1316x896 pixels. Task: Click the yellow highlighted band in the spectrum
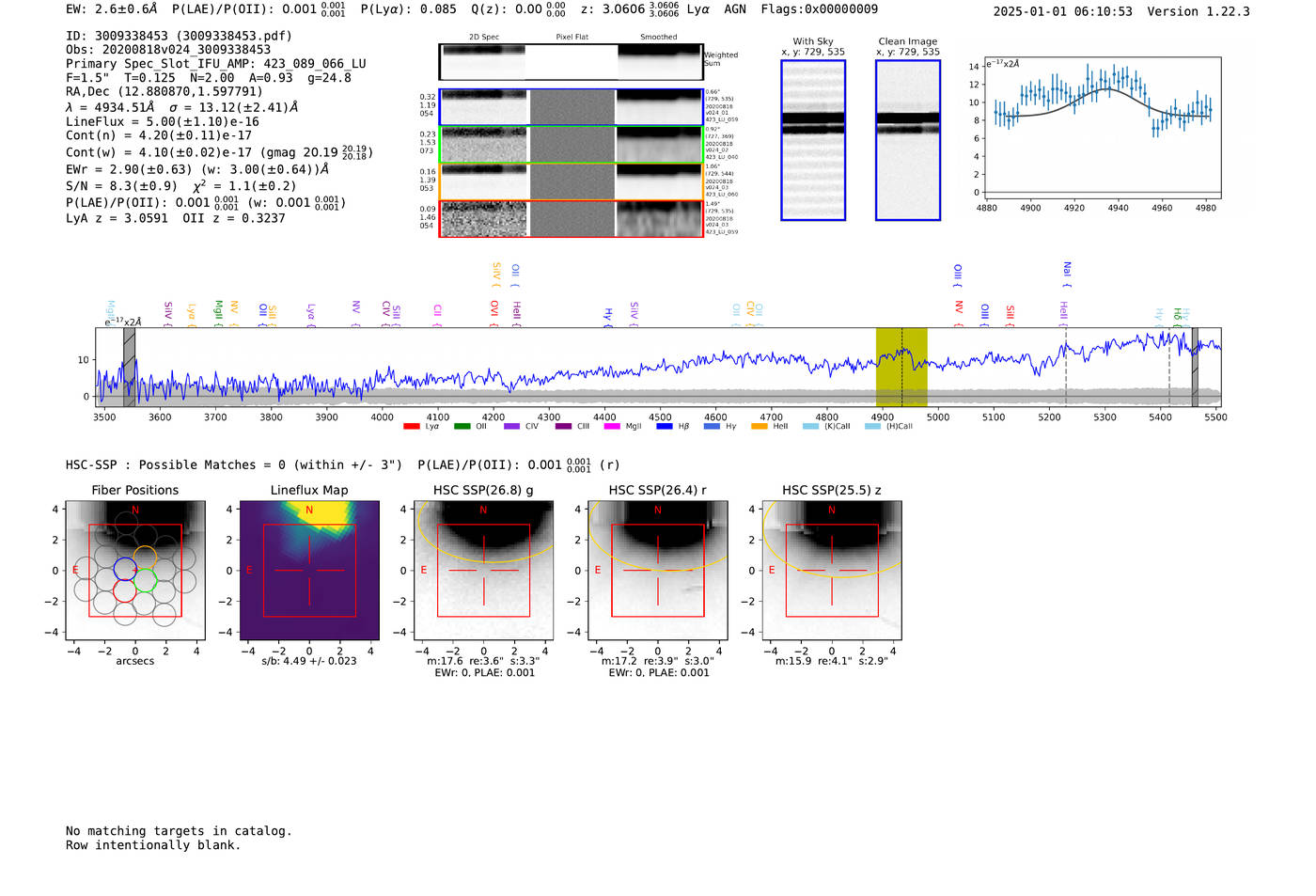(901, 368)
